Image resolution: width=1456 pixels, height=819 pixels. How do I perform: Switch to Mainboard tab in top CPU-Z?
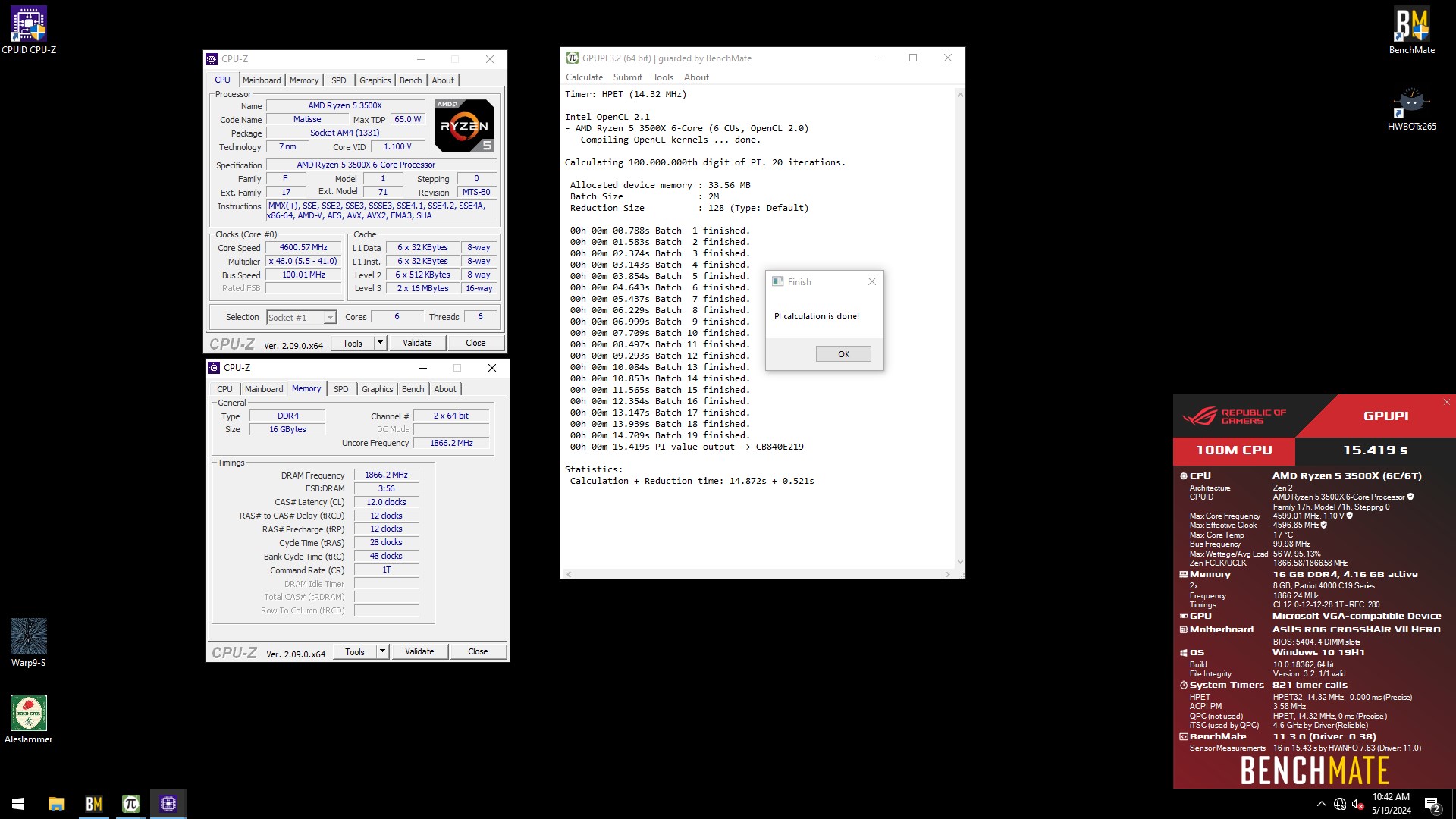[262, 80]
